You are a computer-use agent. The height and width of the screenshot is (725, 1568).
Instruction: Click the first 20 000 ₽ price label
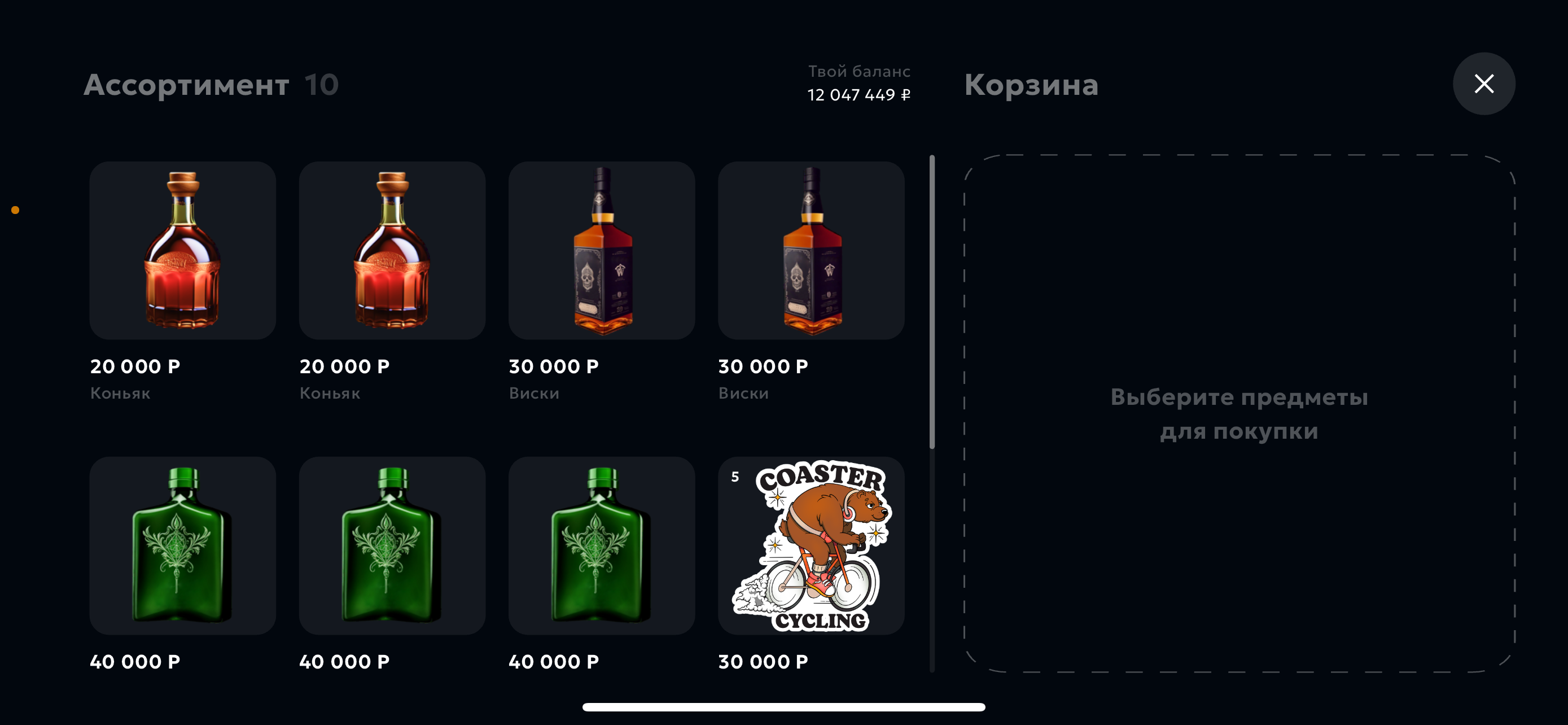(135, 366)
